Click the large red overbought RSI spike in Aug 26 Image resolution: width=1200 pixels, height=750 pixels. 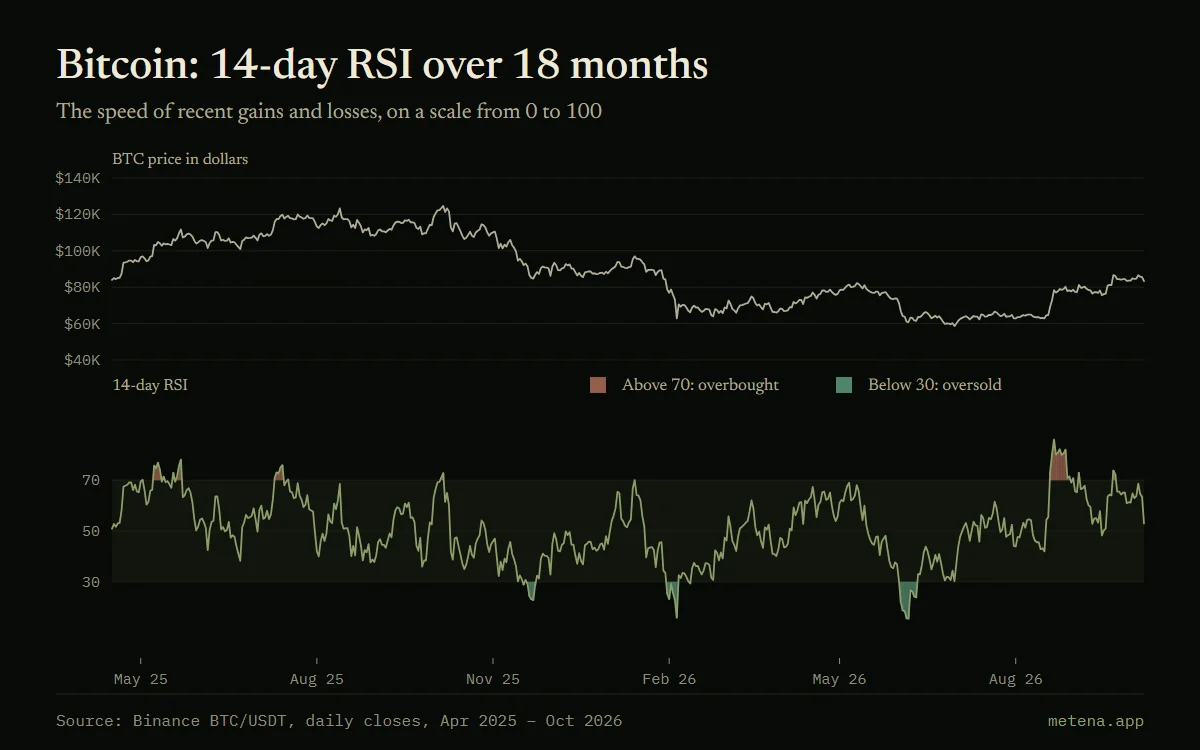(1058, 464)
